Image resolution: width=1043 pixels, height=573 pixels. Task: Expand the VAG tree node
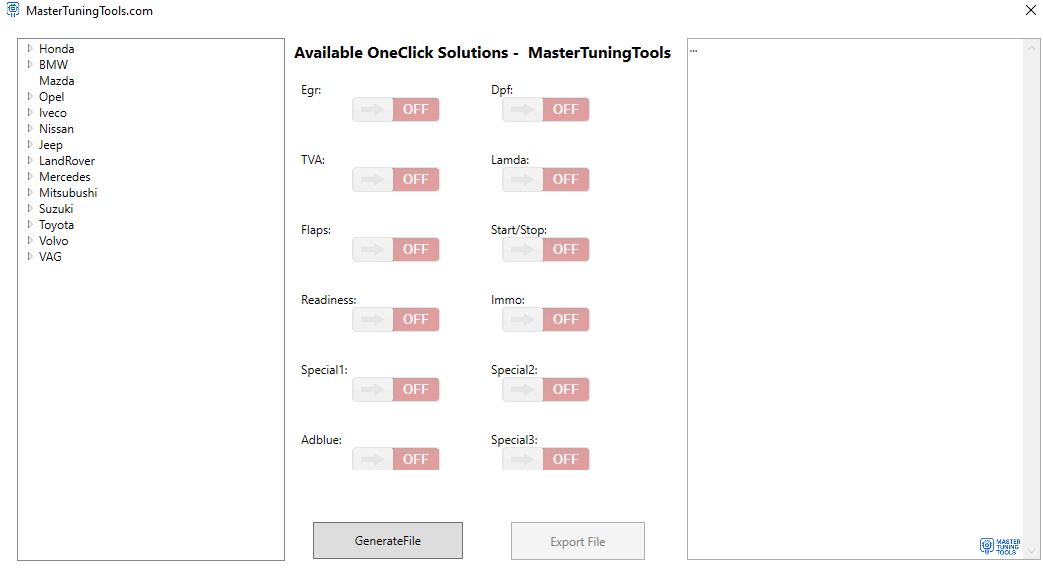coord(30,256)
